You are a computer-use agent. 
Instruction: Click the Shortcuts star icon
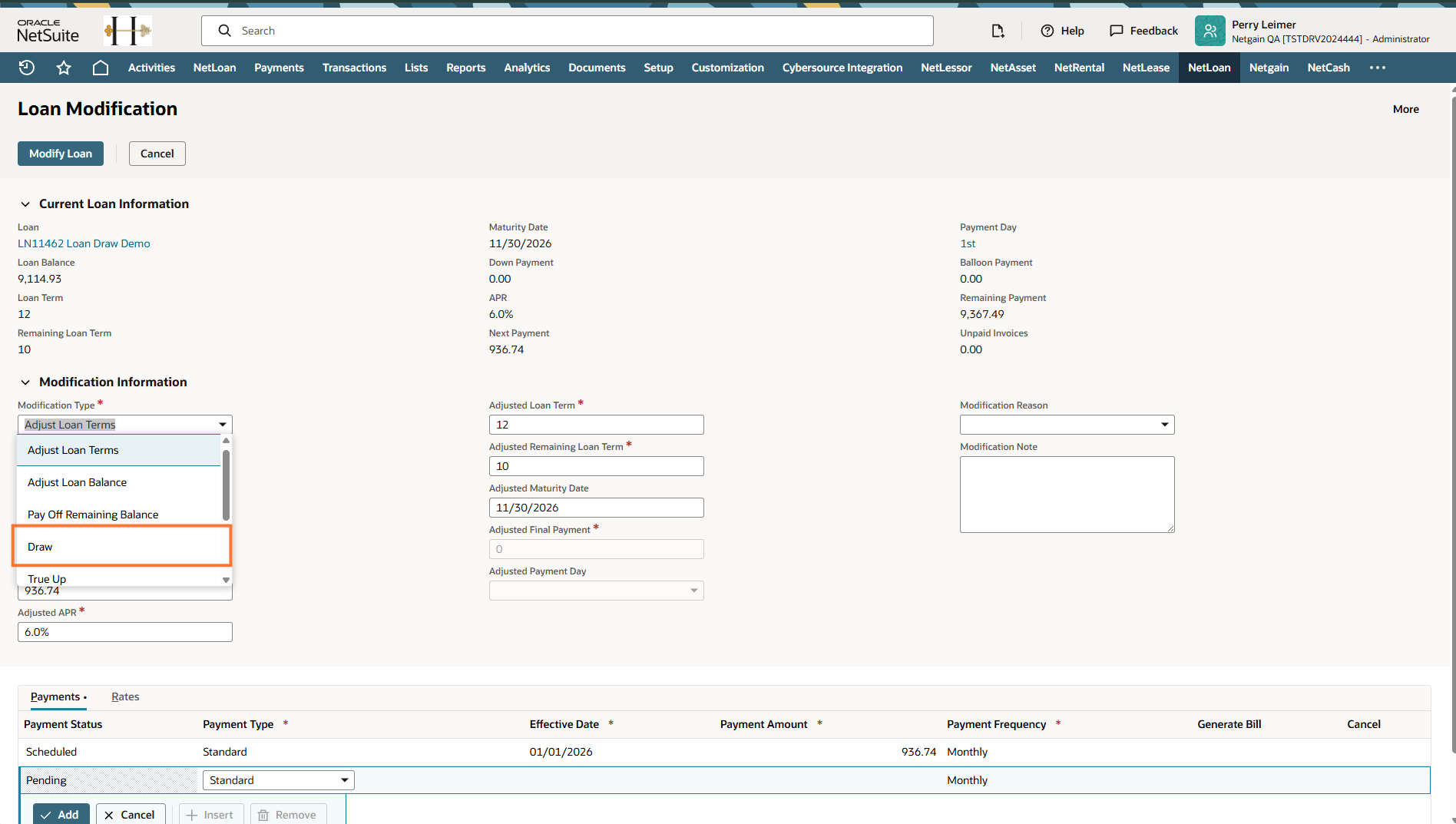(64, 68)
